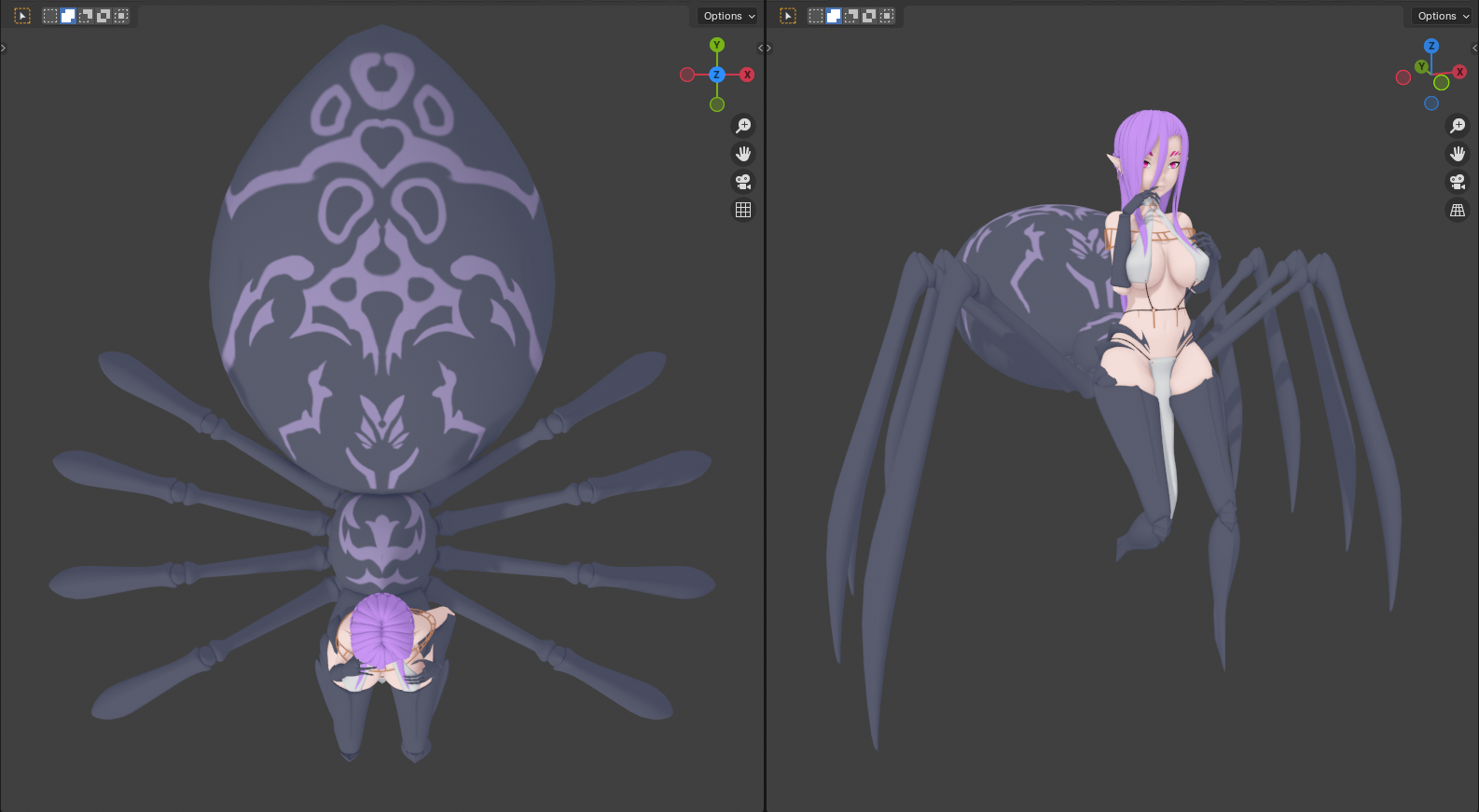Click red X axis on left viewport gizmo

(747, 75)
